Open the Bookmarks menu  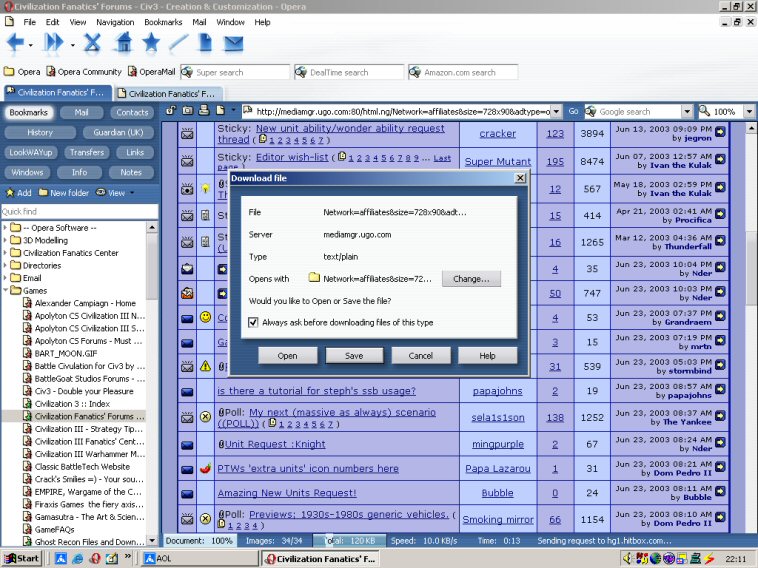coord(163,22)
